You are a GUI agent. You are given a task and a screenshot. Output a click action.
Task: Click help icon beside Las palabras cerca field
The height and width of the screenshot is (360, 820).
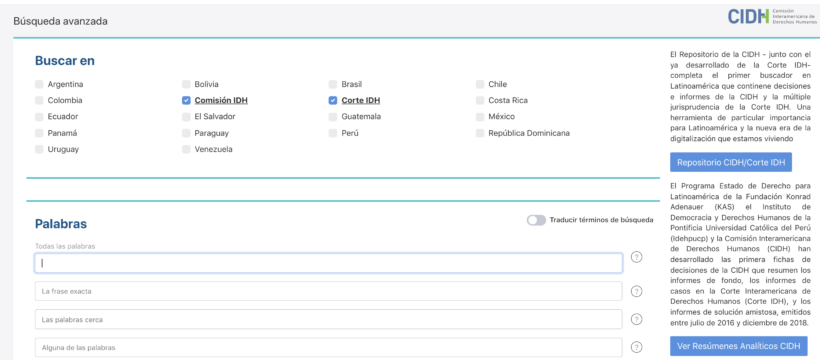tap(636, 319)
